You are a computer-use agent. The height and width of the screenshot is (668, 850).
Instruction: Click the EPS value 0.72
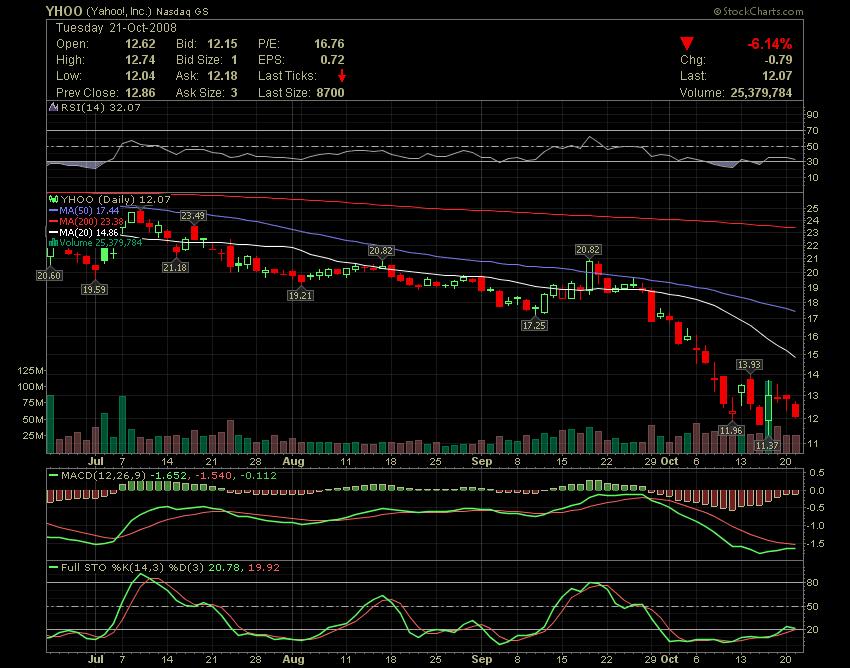tap(332, 60)
